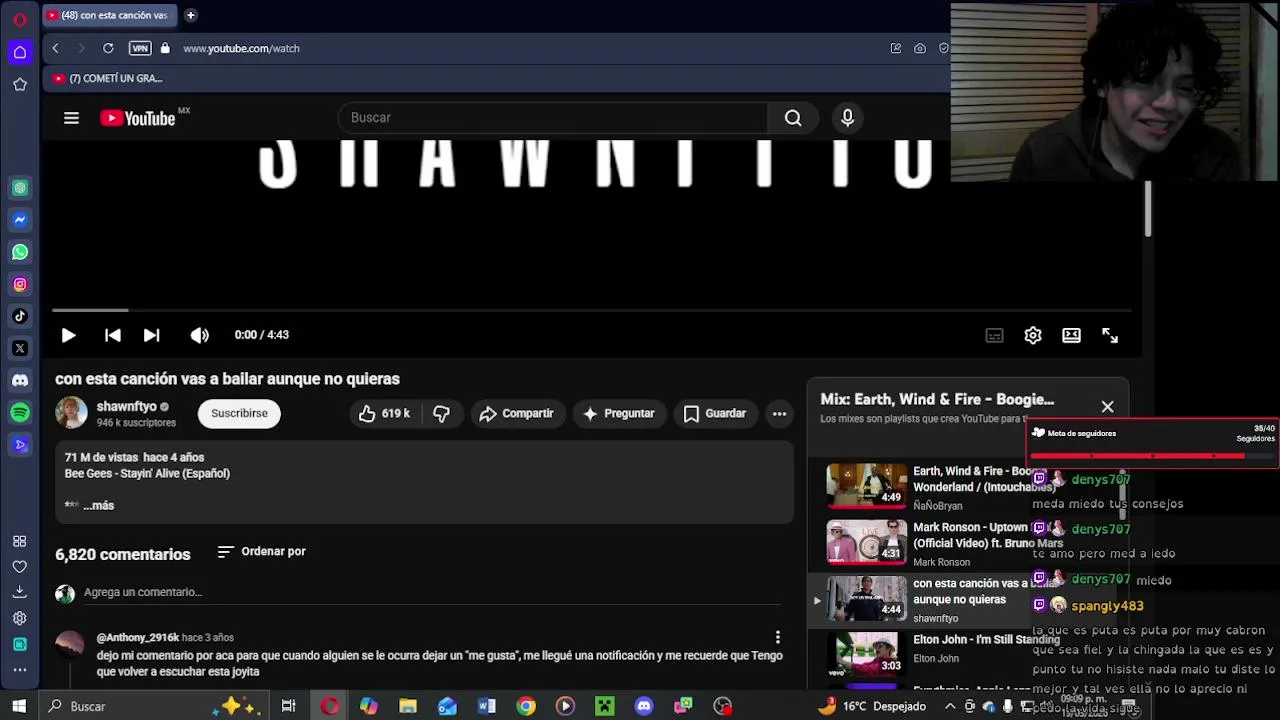Click the YouTube search magnifier button
This screenshot has height=720, width=1280.
[793, 118]
